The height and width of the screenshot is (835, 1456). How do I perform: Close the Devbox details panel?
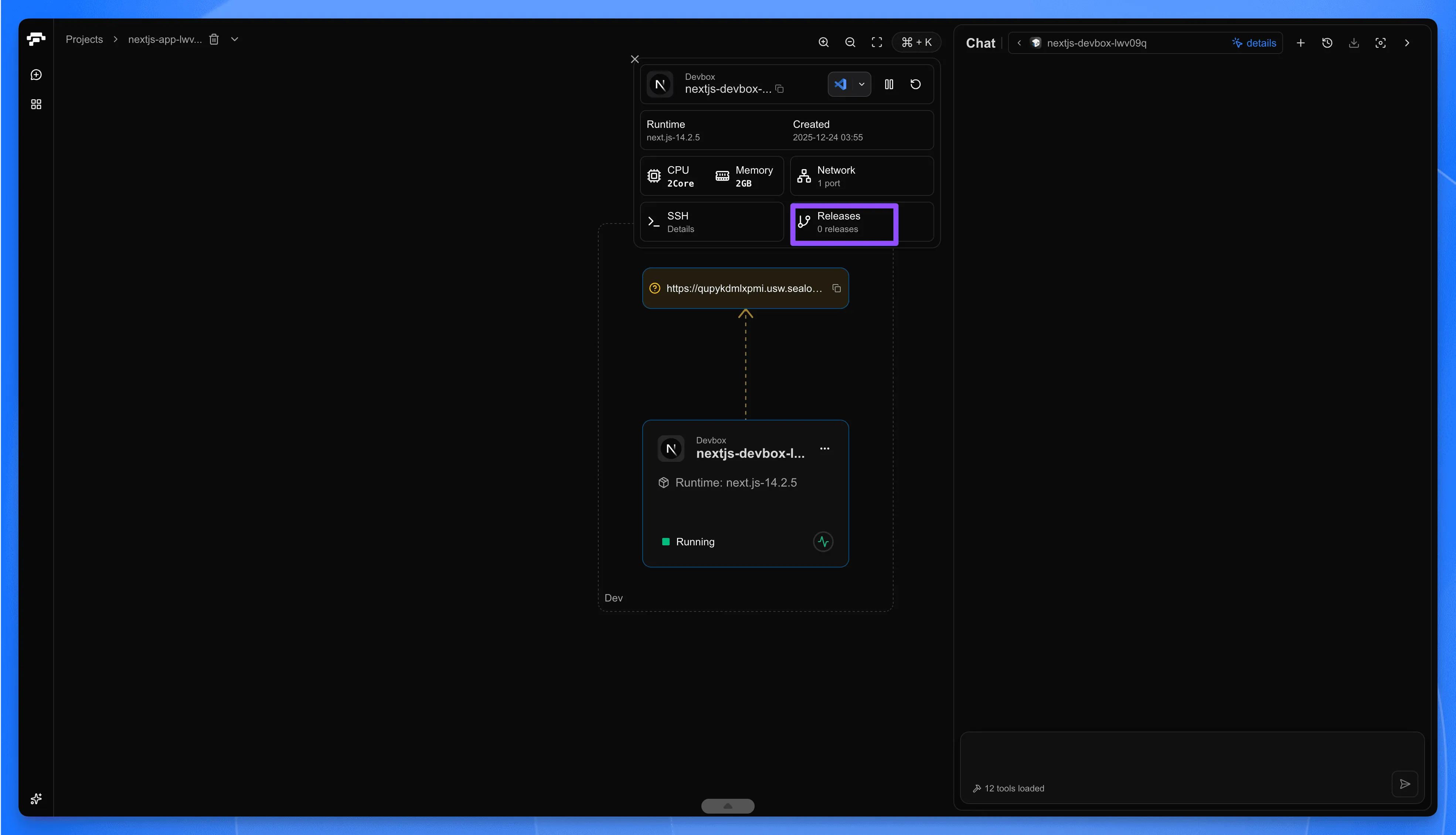[635, 59]
